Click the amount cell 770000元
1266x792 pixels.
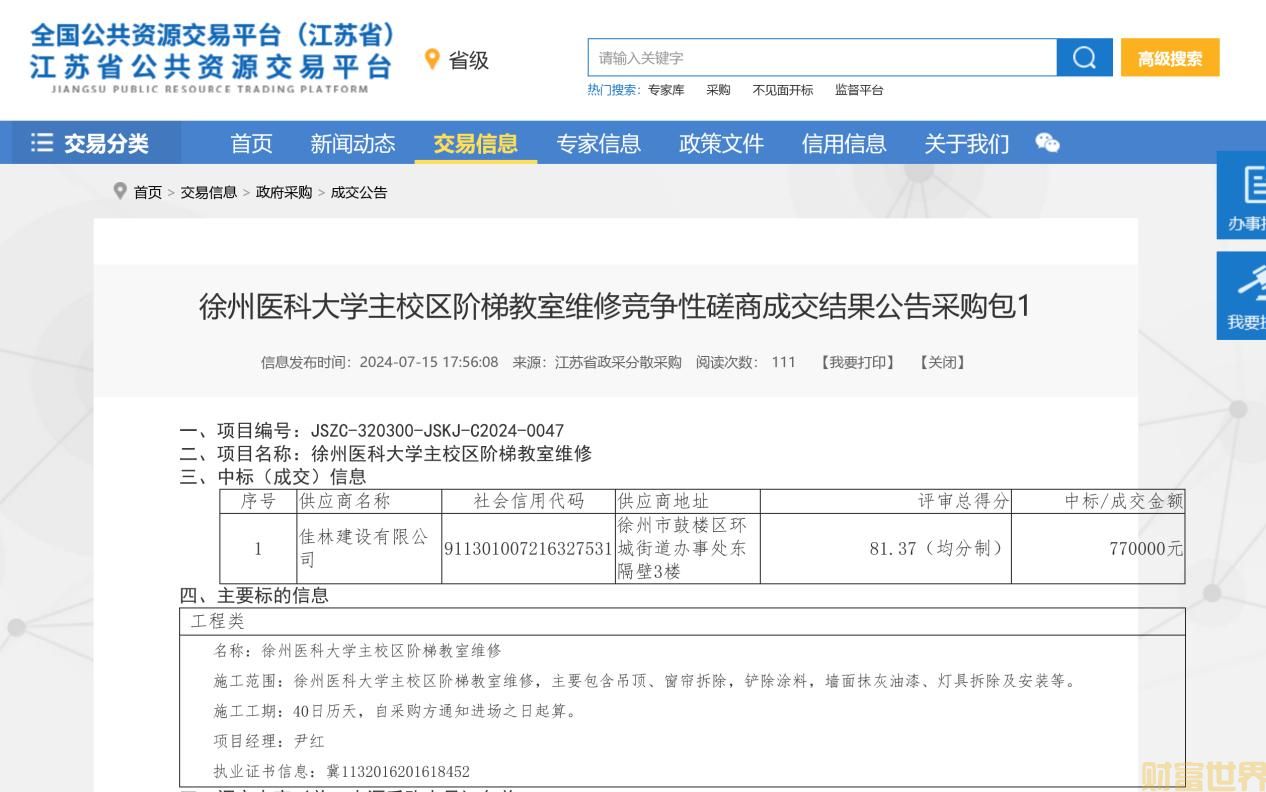[1098, 548]
